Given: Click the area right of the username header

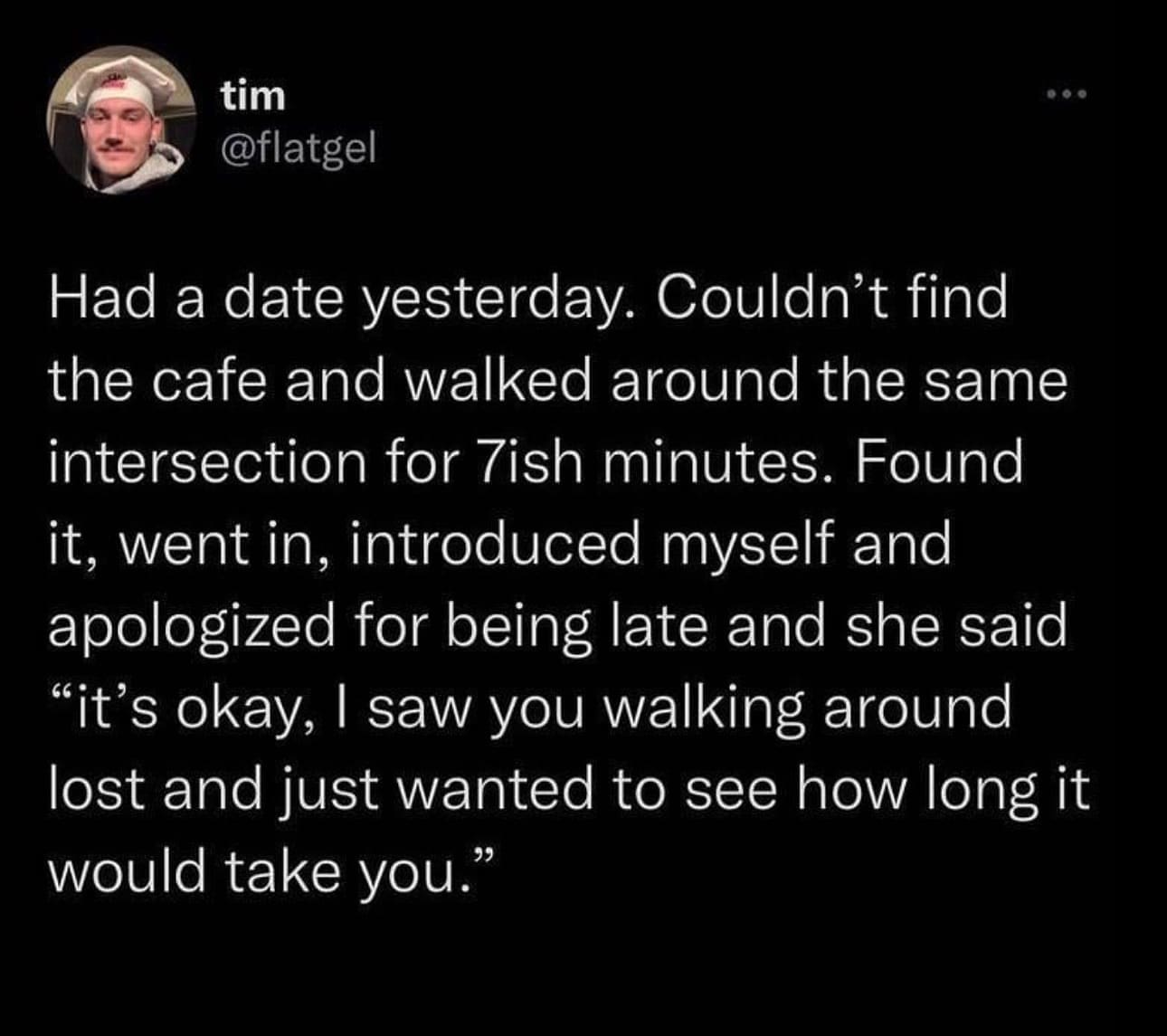Looking at the screenshot, I should pyautogui.click(x=678, y=118).
